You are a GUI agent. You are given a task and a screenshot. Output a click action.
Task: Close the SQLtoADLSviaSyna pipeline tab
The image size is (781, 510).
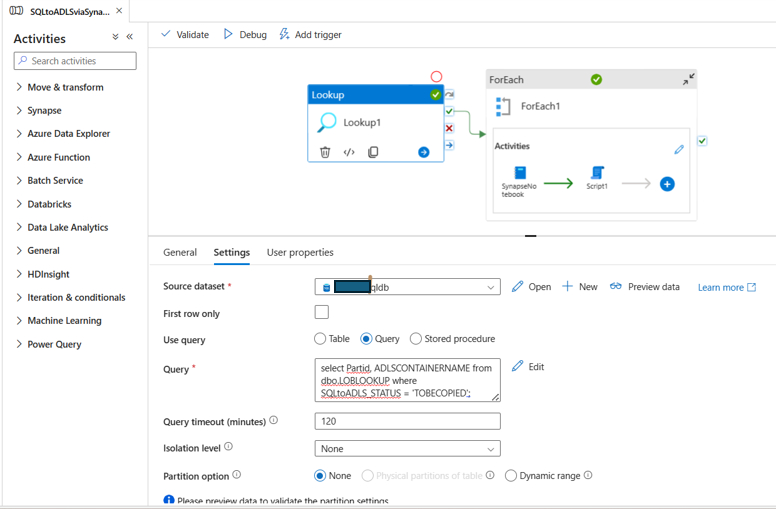tap(119, 10)
